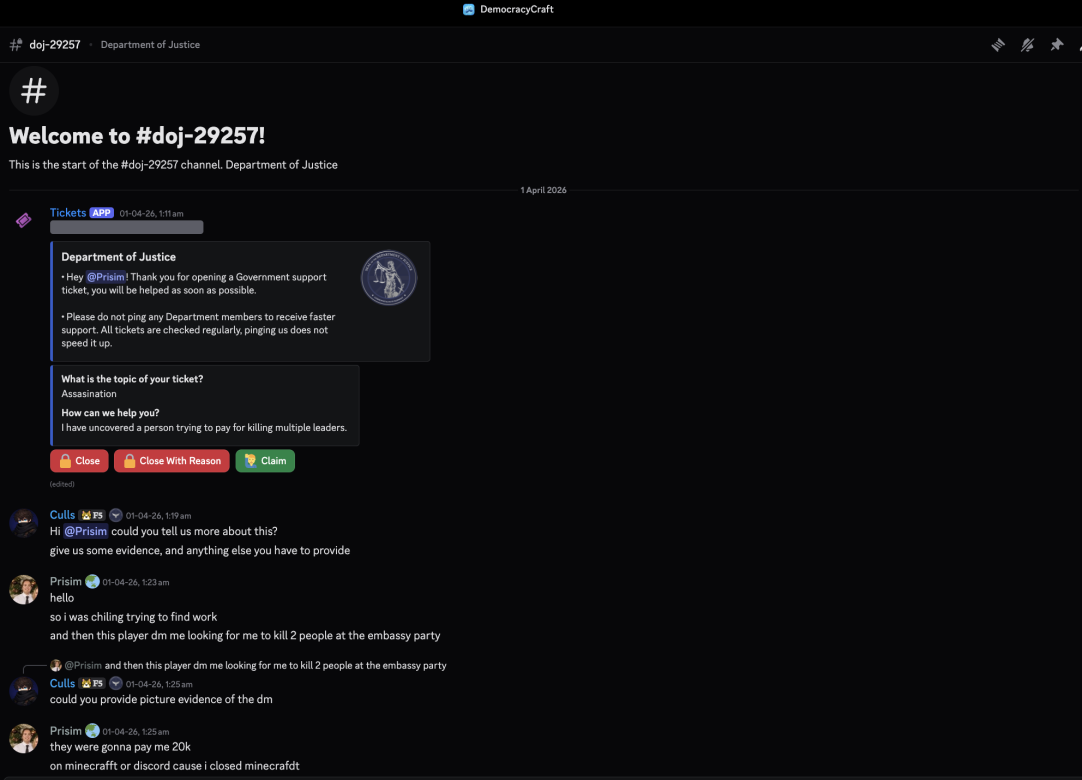This screenshot has height=780, width=1082.
Task: Click the redacted gray bar under Tickets
Action: (126, 228)
